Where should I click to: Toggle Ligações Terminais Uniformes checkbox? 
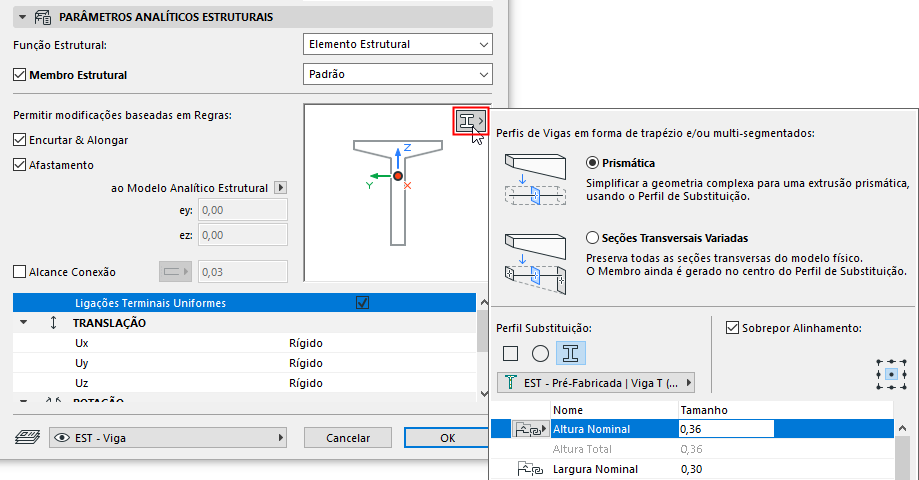pos(362,302)
